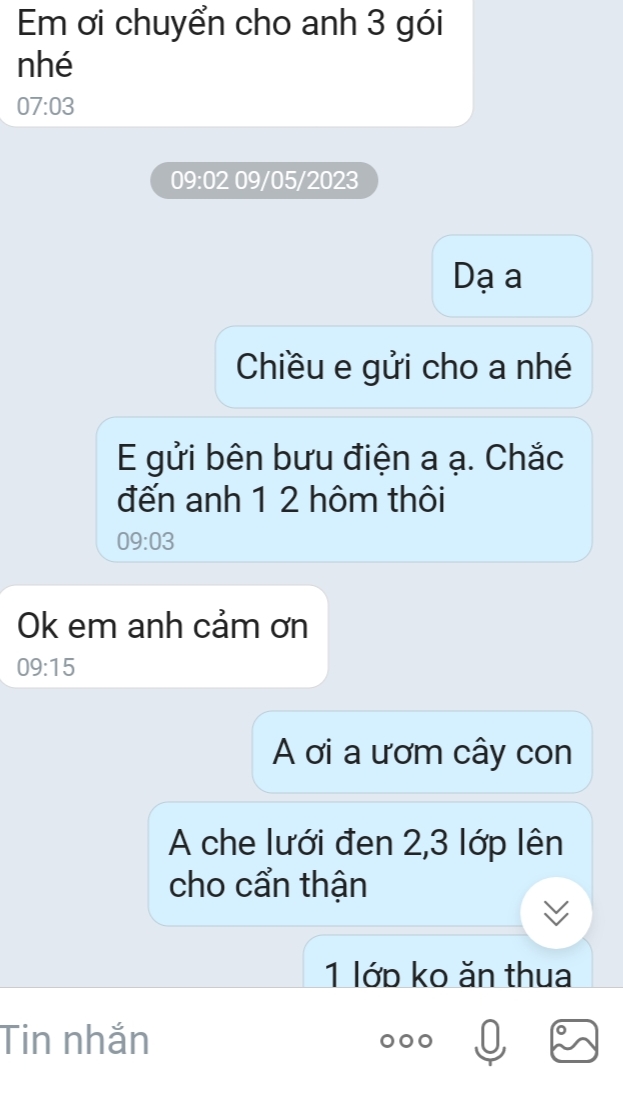
Task: Jump to latest messages with double-chevron button
Action: tap(556, 913)
